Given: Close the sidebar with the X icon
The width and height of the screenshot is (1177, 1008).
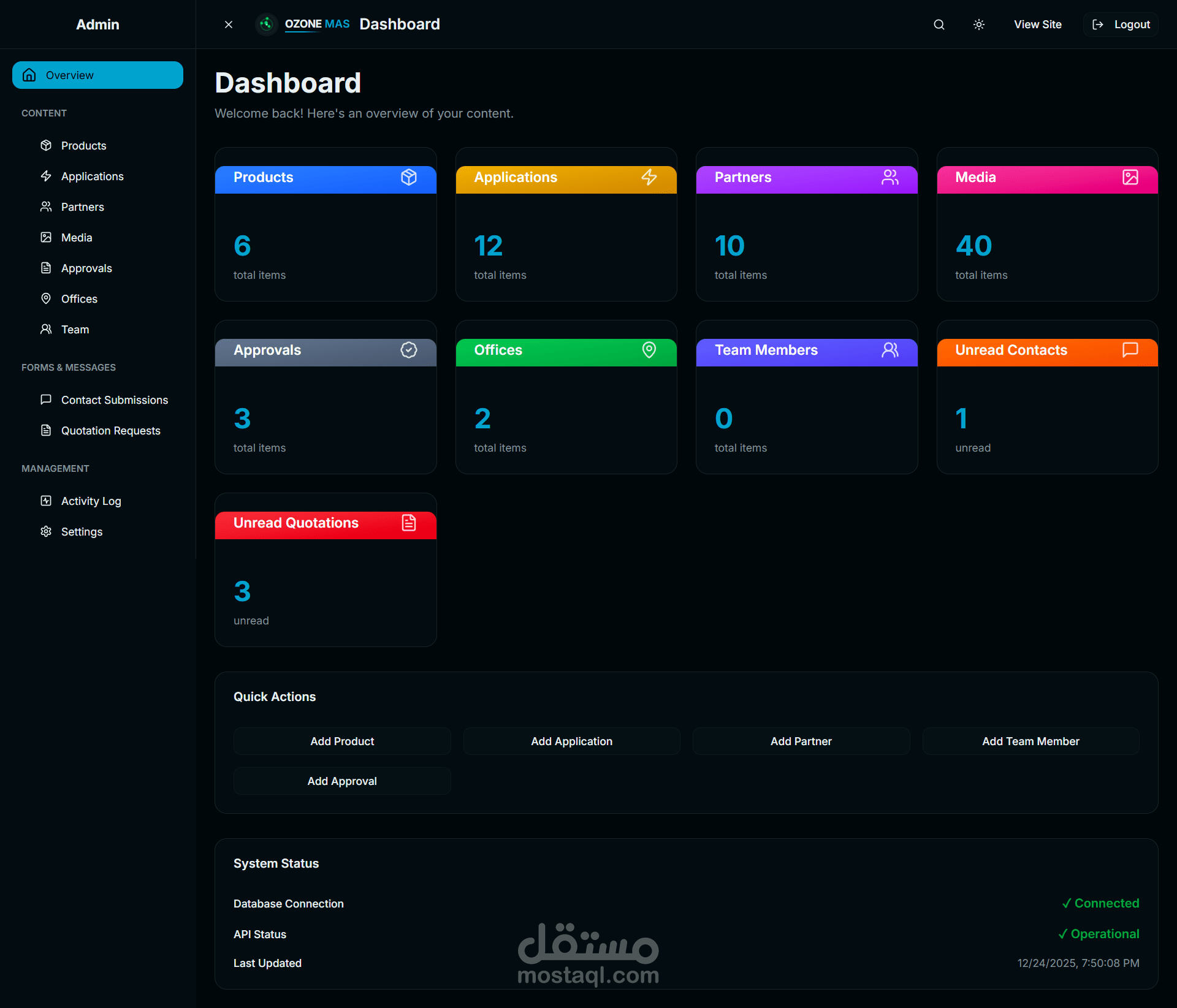Looking at the screenshot, I should coord(229,25).
